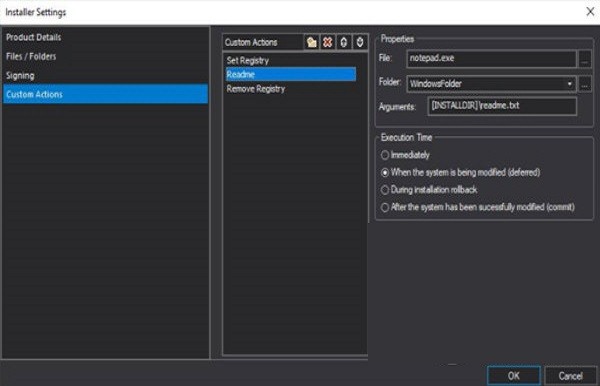Open the Files / Folders section

click(105, 56)
